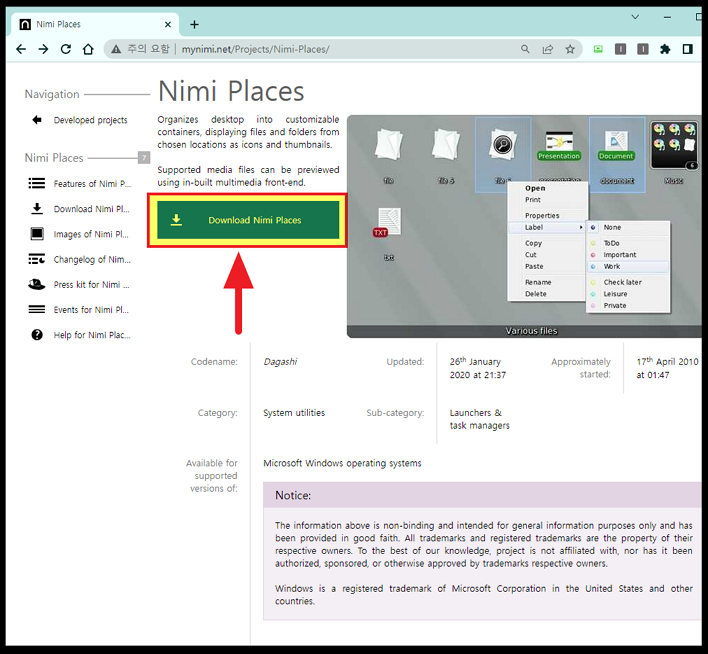Reload the page with the refresh icon

[x=66, y=49]
